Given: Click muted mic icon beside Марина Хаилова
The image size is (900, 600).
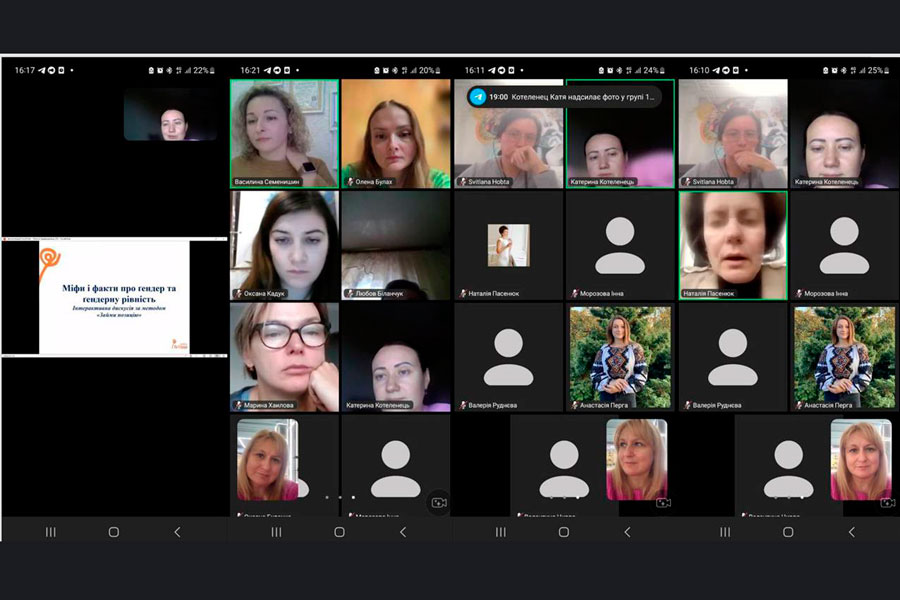Looking at the screenshot, I should 238,405.
